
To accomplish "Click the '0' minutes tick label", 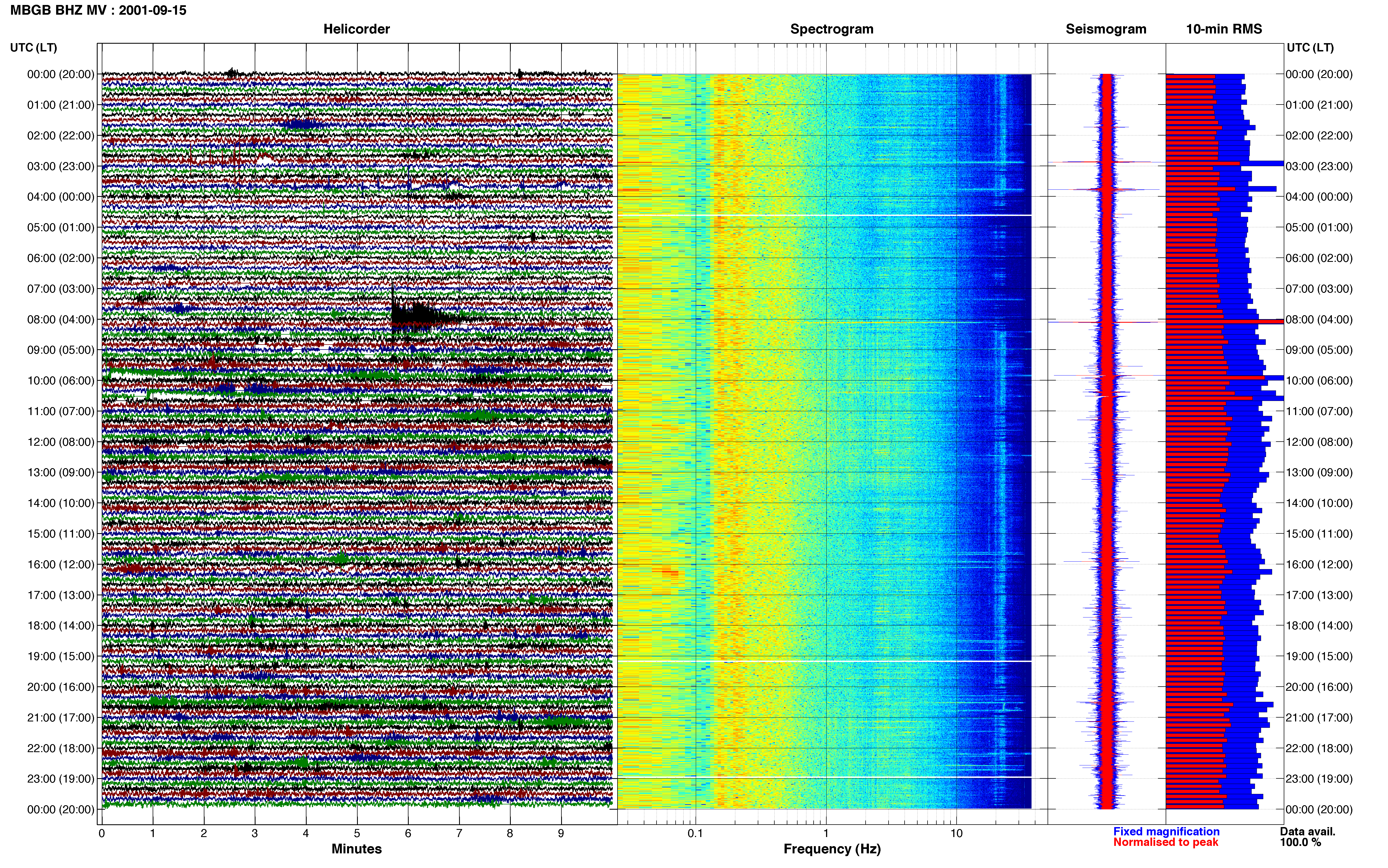I will pos(101,833).
